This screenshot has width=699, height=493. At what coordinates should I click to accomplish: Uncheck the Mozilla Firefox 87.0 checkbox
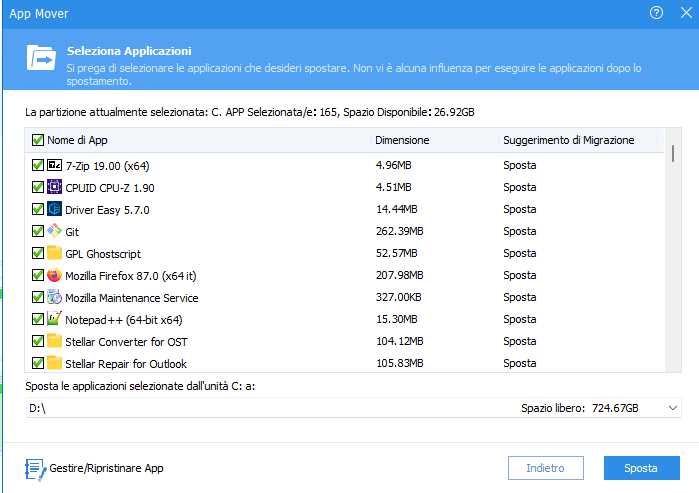(38, 275)
